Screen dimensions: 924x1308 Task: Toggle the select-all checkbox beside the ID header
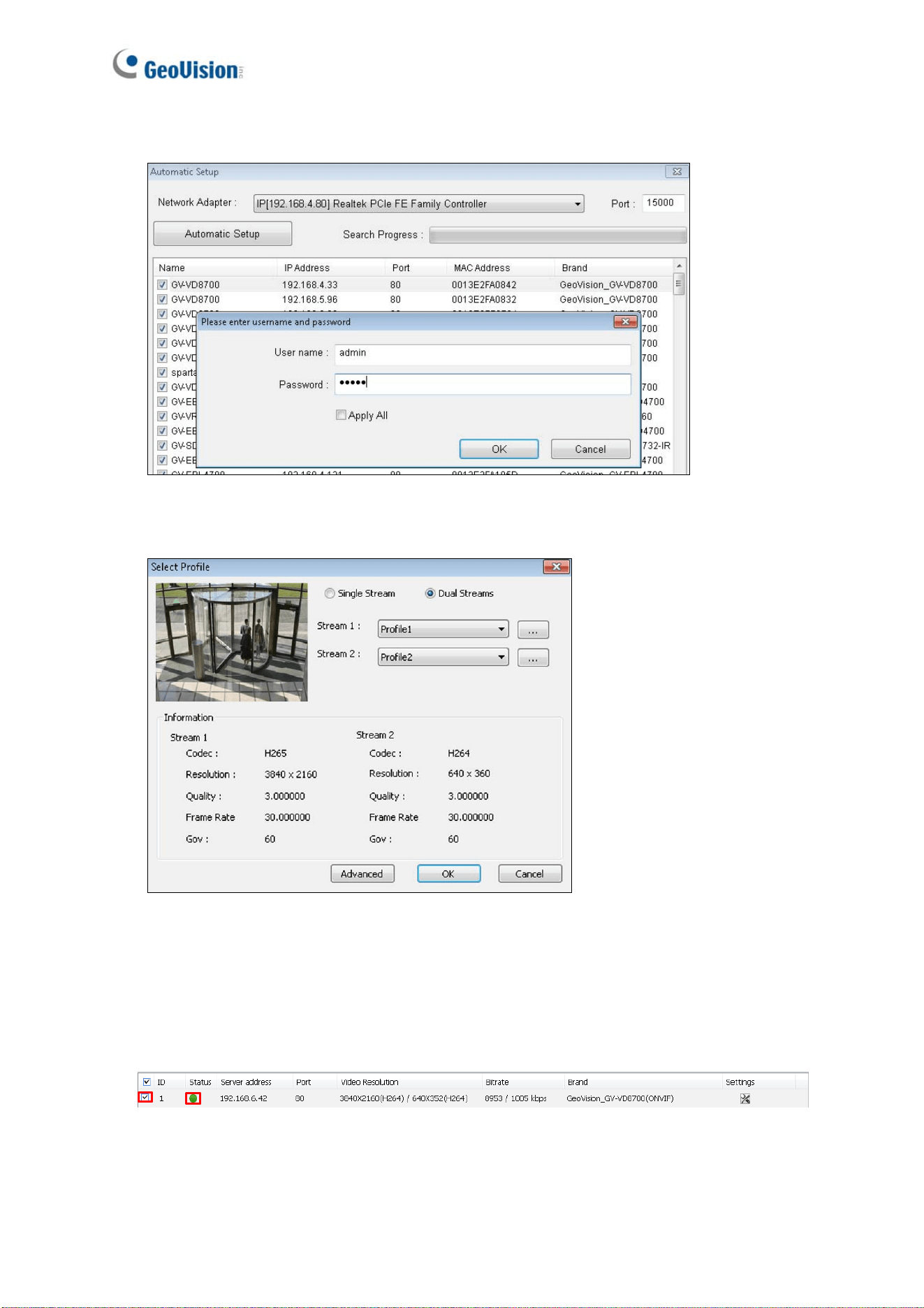(x=147, y=1082)
